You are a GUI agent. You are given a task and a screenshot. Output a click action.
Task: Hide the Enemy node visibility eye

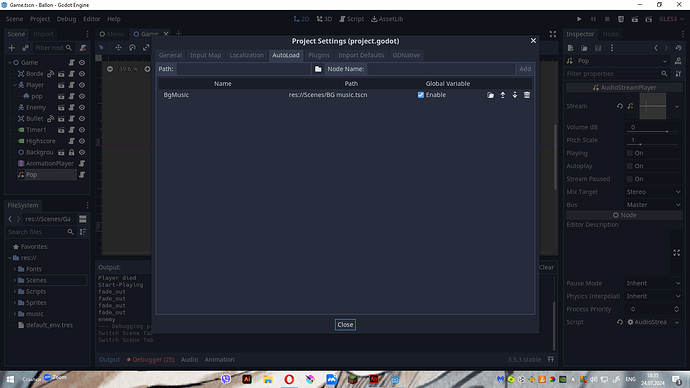[x=82, y=107]
